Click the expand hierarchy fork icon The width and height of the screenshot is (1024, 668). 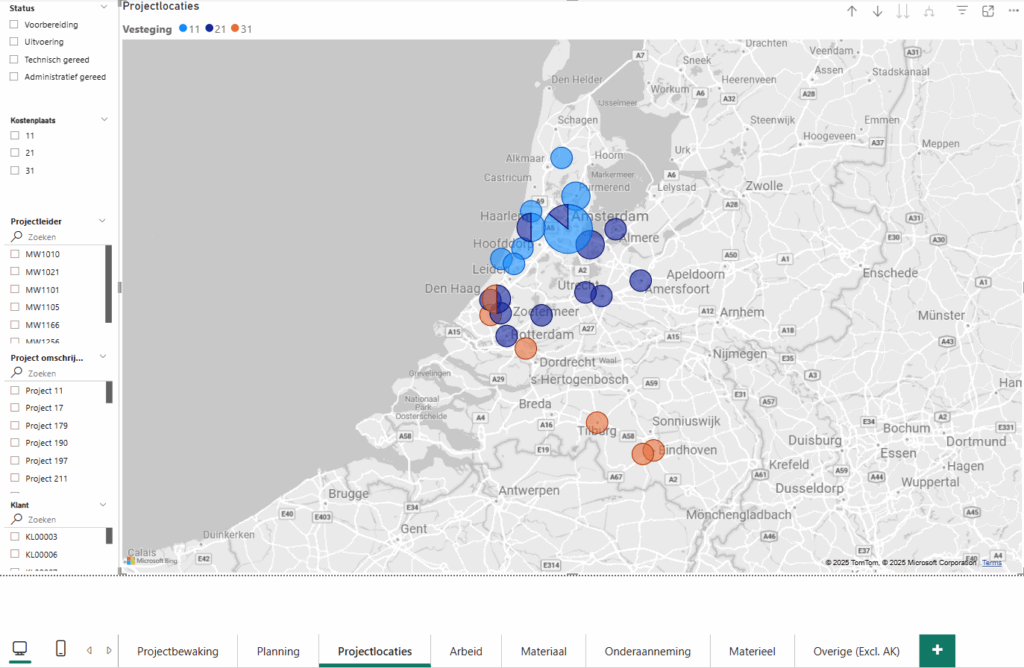coord(929,11)
